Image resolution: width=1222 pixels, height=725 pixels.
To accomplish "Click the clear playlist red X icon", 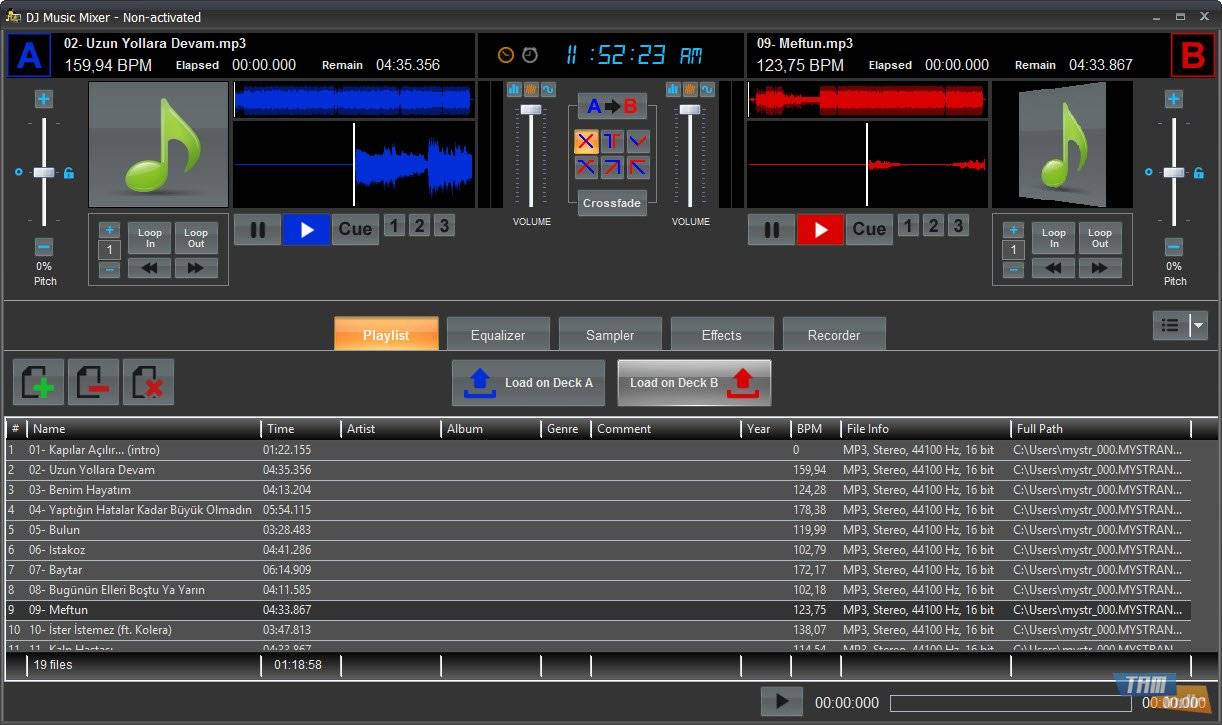I will point(148,382).
